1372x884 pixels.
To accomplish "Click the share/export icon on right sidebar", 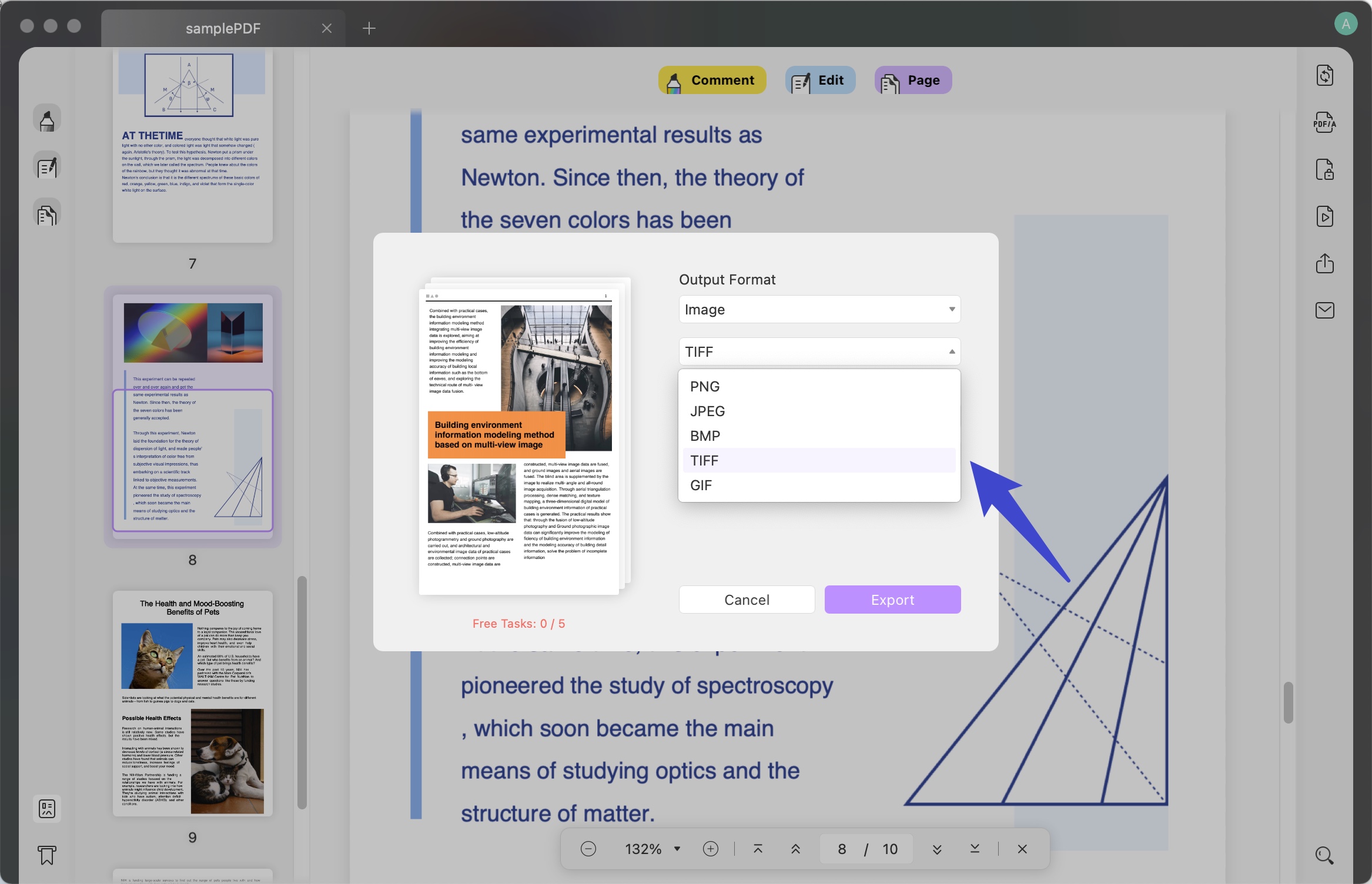I will 1324,263.
